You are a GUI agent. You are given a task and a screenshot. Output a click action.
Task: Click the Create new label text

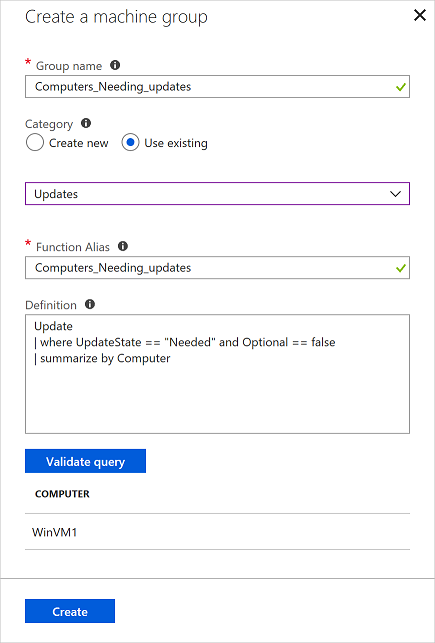[79, 143]
